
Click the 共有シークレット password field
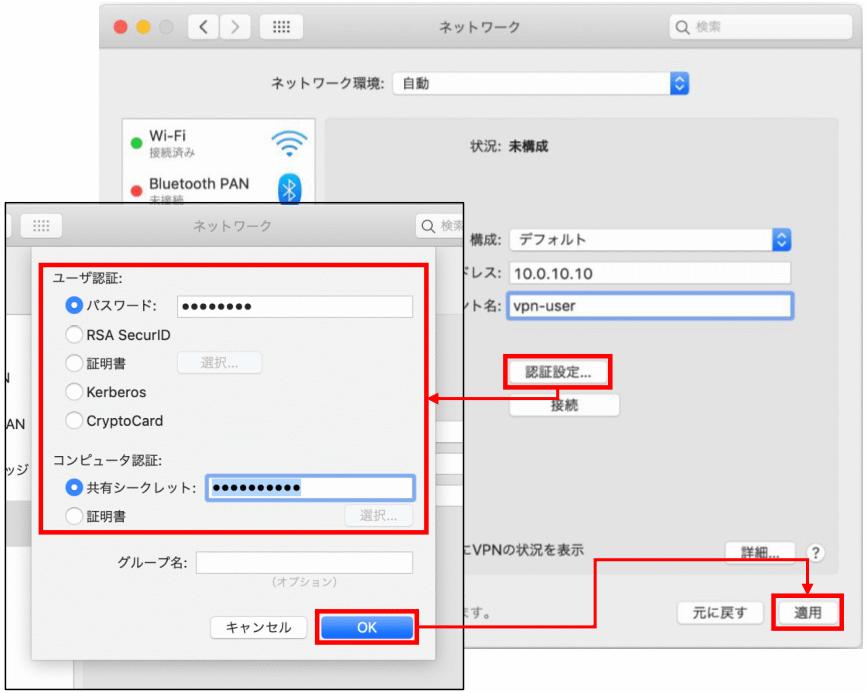tap(310, 487)
